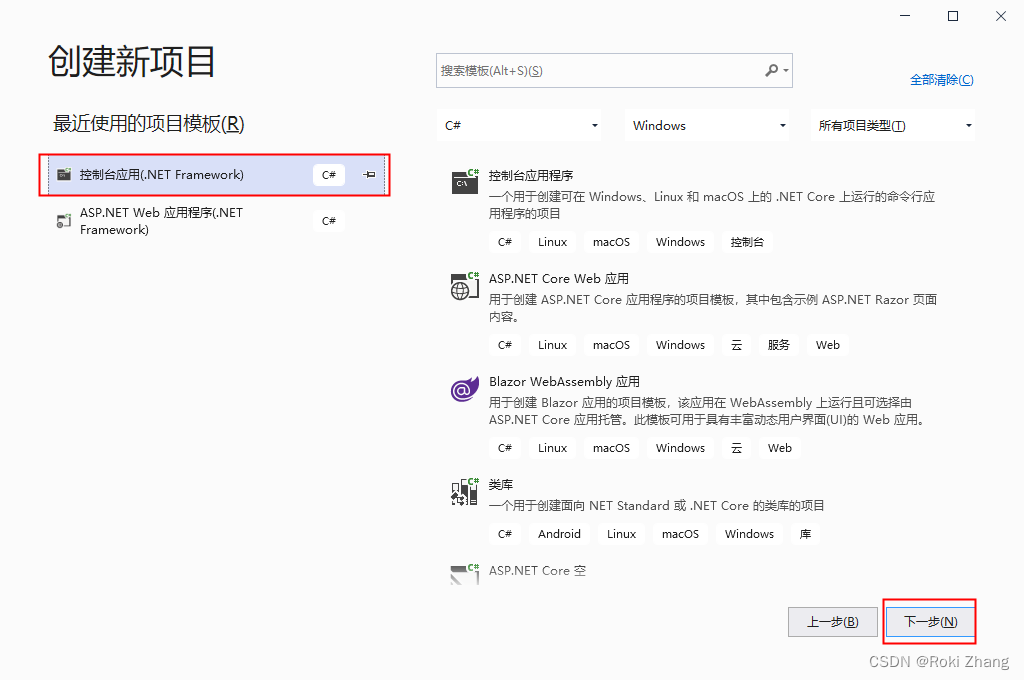Click the ASP.NET Web app icon in recent templates
This screenshot has height=680, width=1024.
(63, 221)
